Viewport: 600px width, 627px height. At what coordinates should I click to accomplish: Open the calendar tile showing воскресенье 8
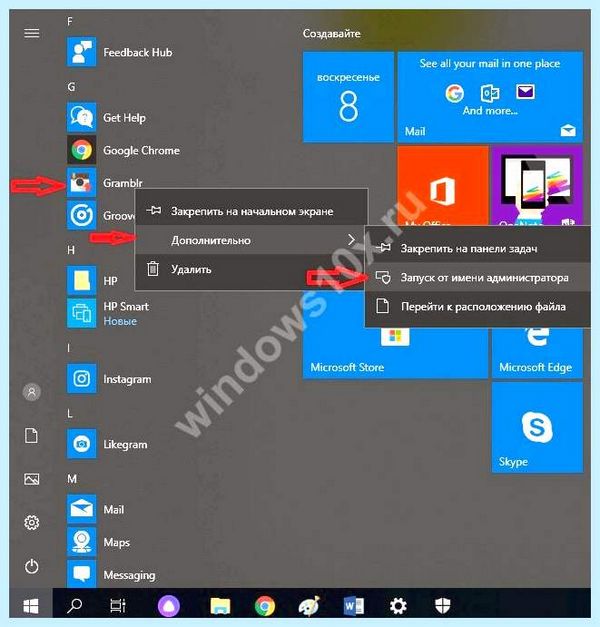click(348, 96)
